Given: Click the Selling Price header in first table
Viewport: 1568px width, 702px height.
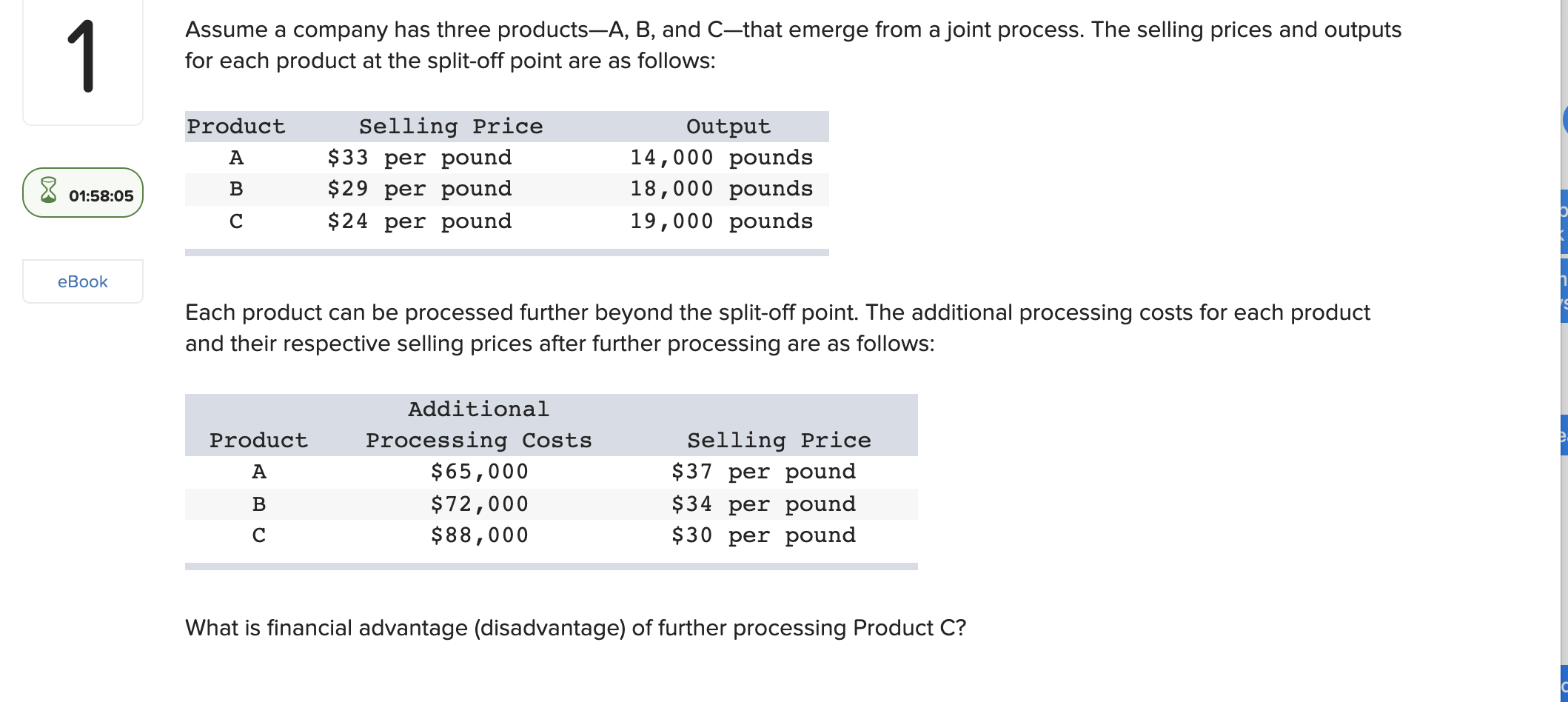Looking at the screenshot, I should click(451, 127).
